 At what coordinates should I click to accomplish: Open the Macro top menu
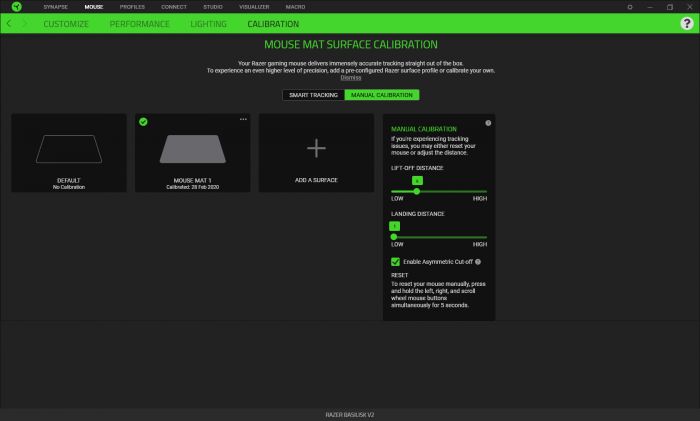pyautogui.click(x=296, y=7)
